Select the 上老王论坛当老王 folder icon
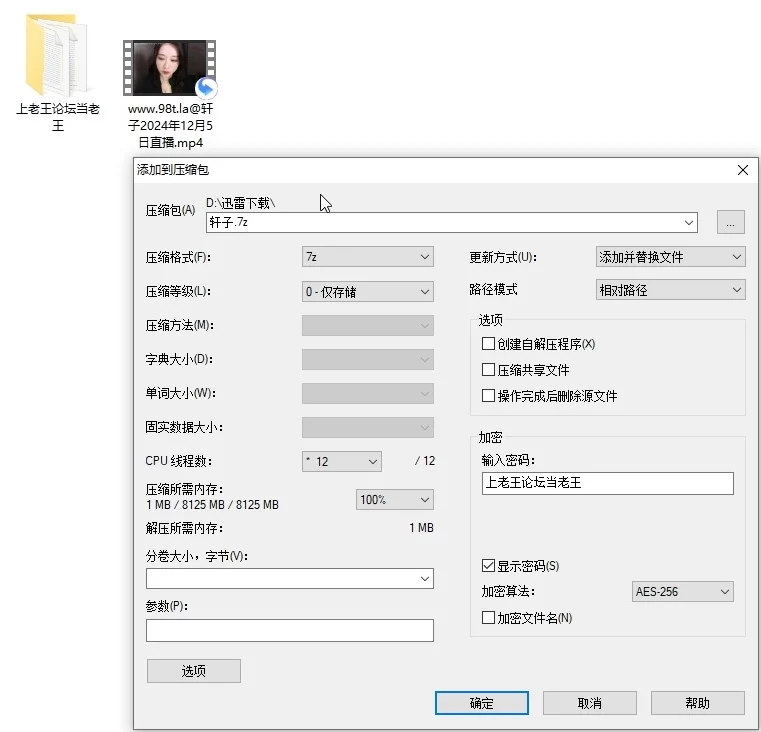761x732 pixels. click(x=57, y=55)
